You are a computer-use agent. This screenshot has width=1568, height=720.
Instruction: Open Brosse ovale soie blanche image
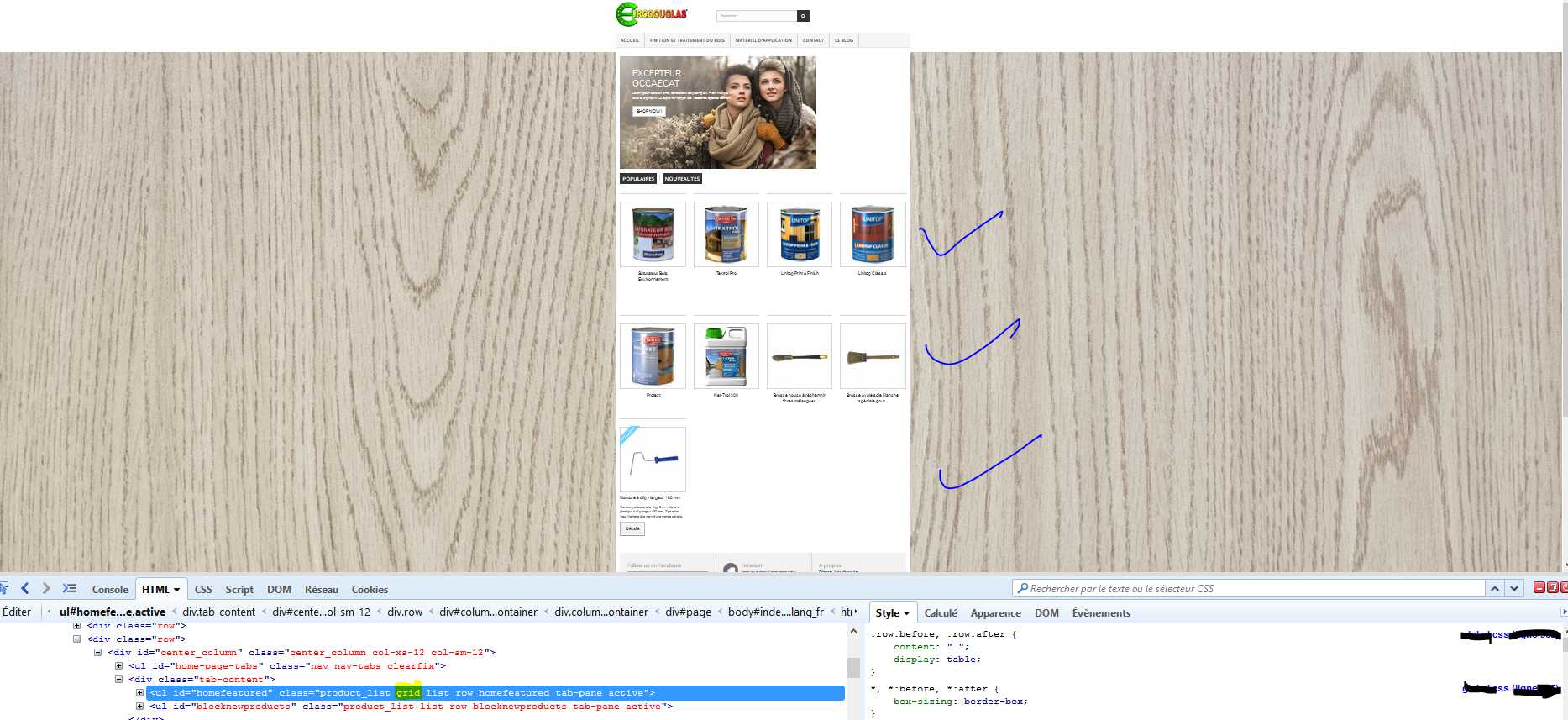click(x=873, y=356)
